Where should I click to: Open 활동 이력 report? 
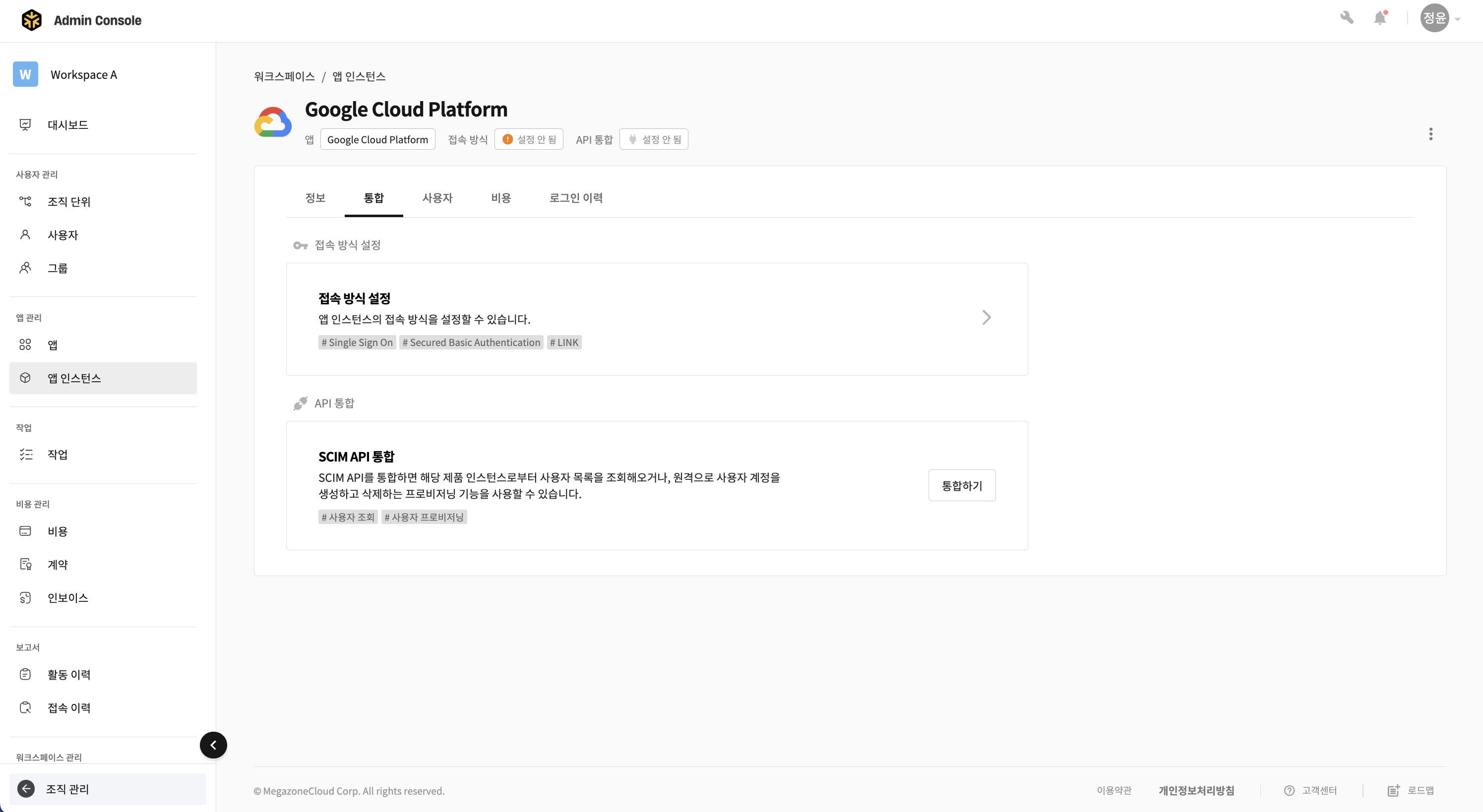point(103,675)
